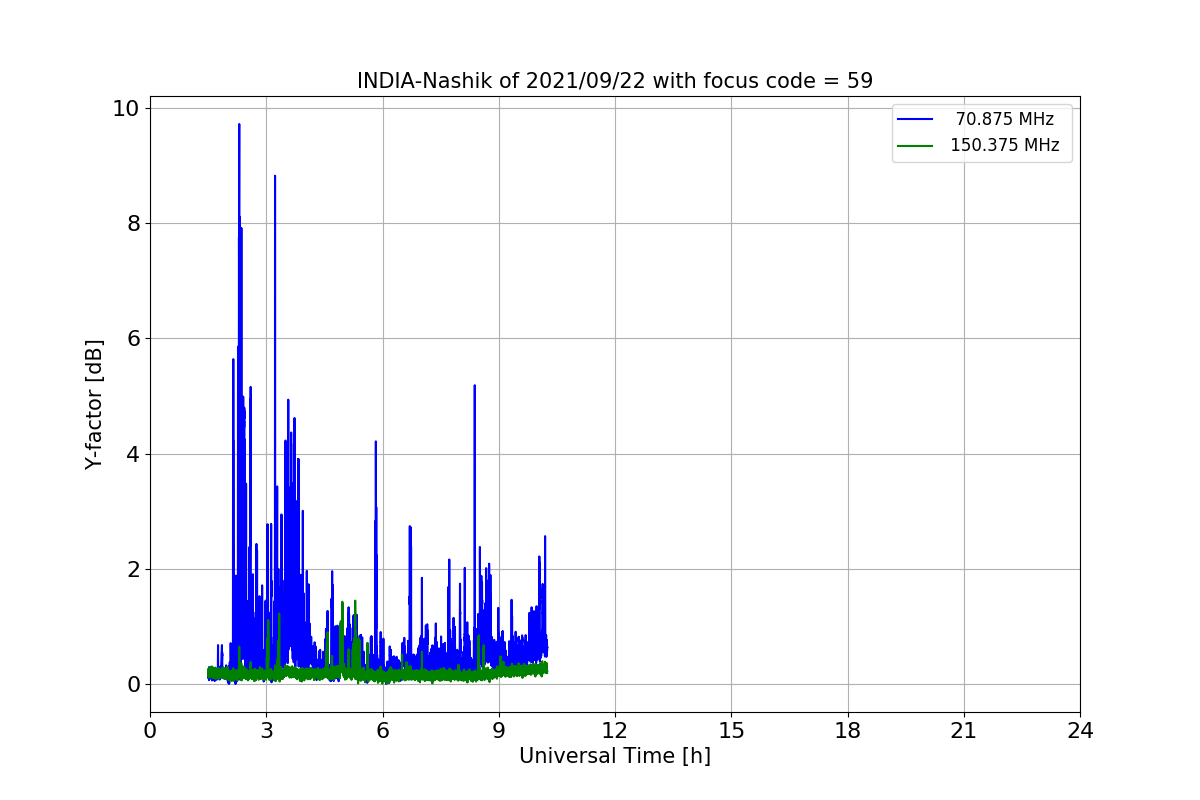Click the green line sample in legend
The width and height of the screenshot is (1200, 800).
coord(915,146)
